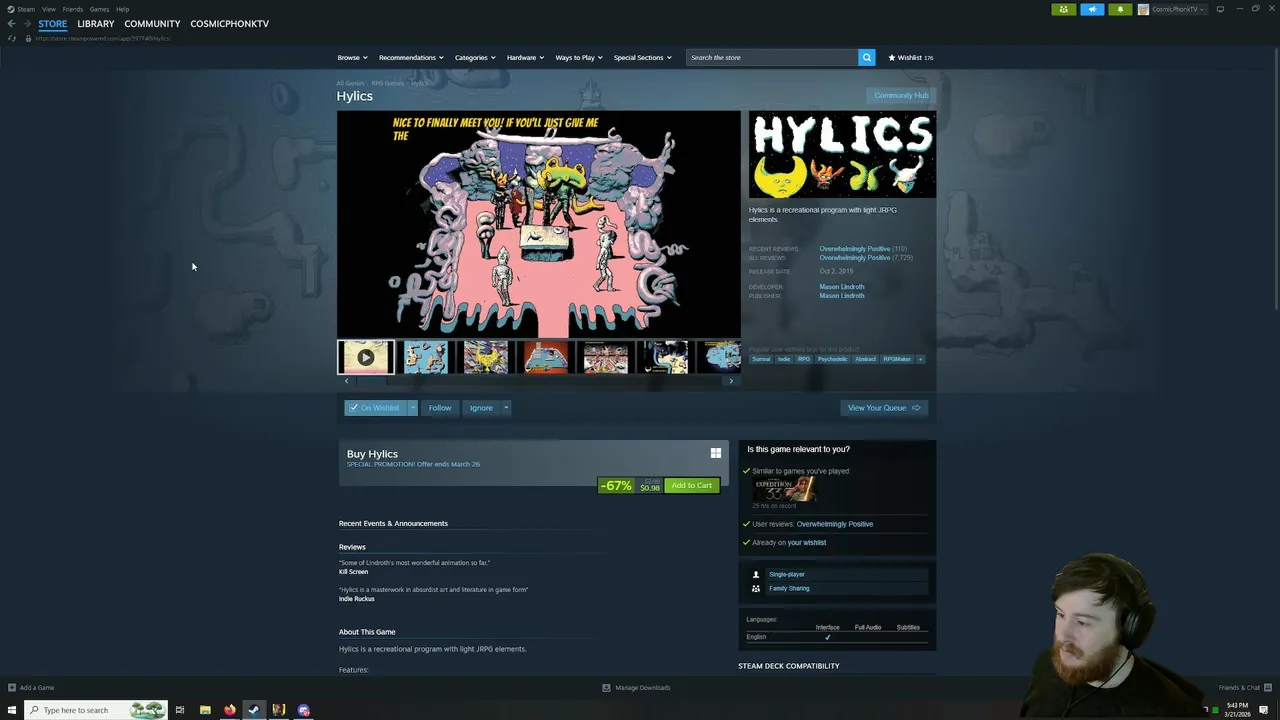The image size is (1280, 720).
Task: Open Firefox from taskbar
Action: pyautogui.click(x=230, y=710)
